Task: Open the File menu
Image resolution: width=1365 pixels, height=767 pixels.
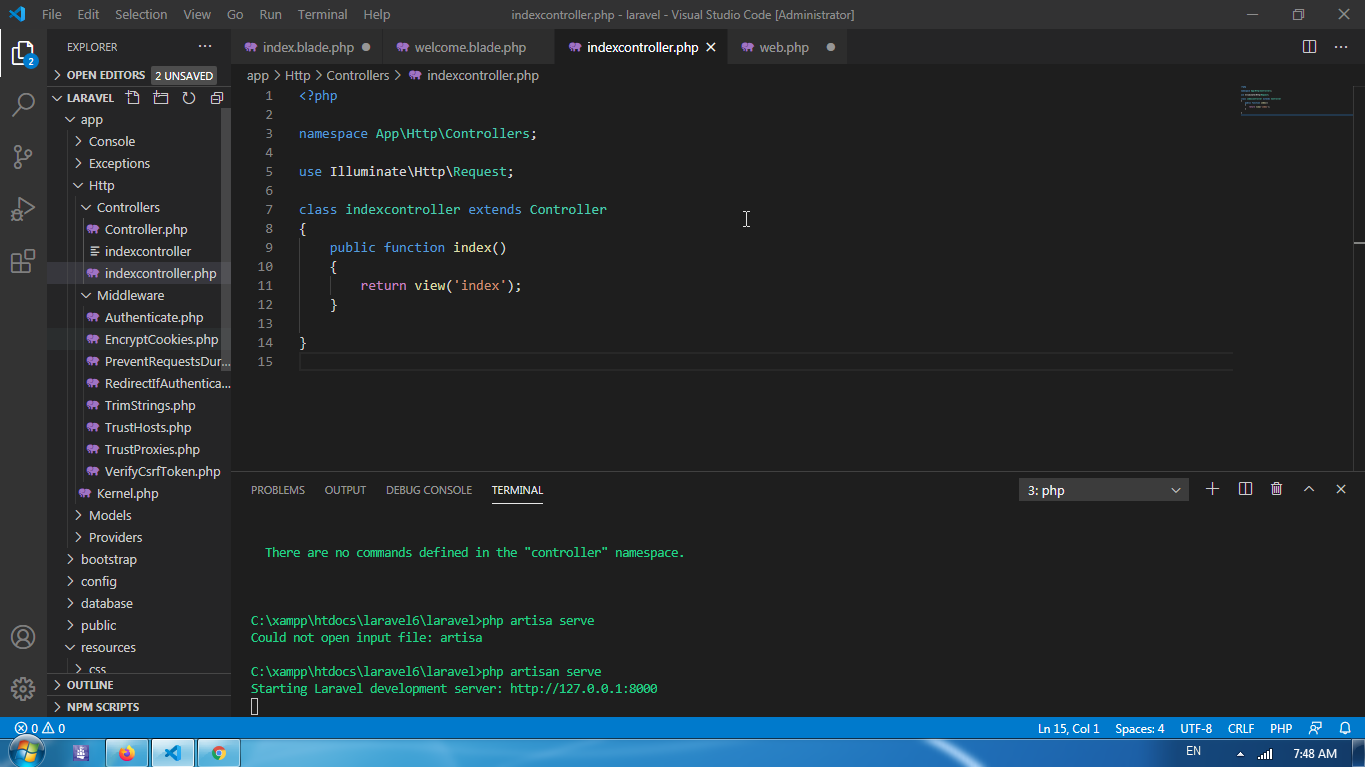Action: pos(52,14)
